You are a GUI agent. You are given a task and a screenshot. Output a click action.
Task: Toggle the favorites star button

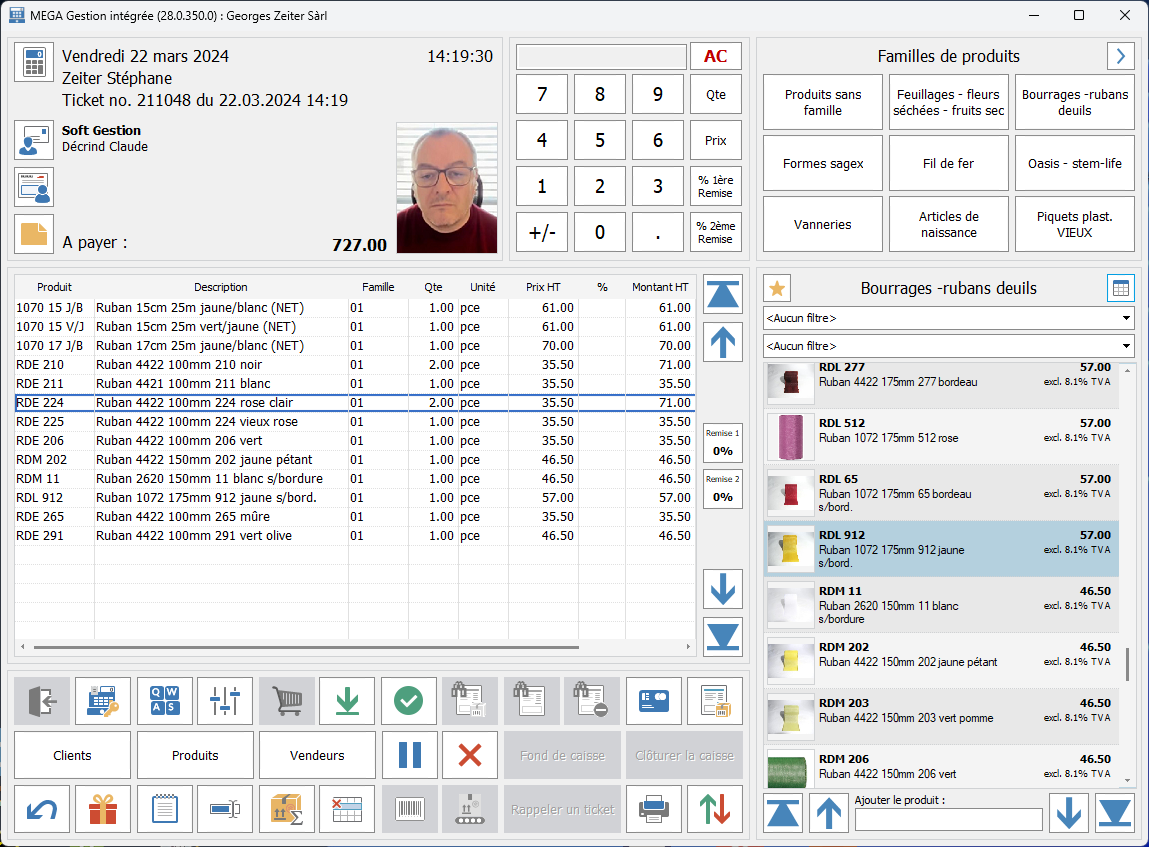coord(777,289)
